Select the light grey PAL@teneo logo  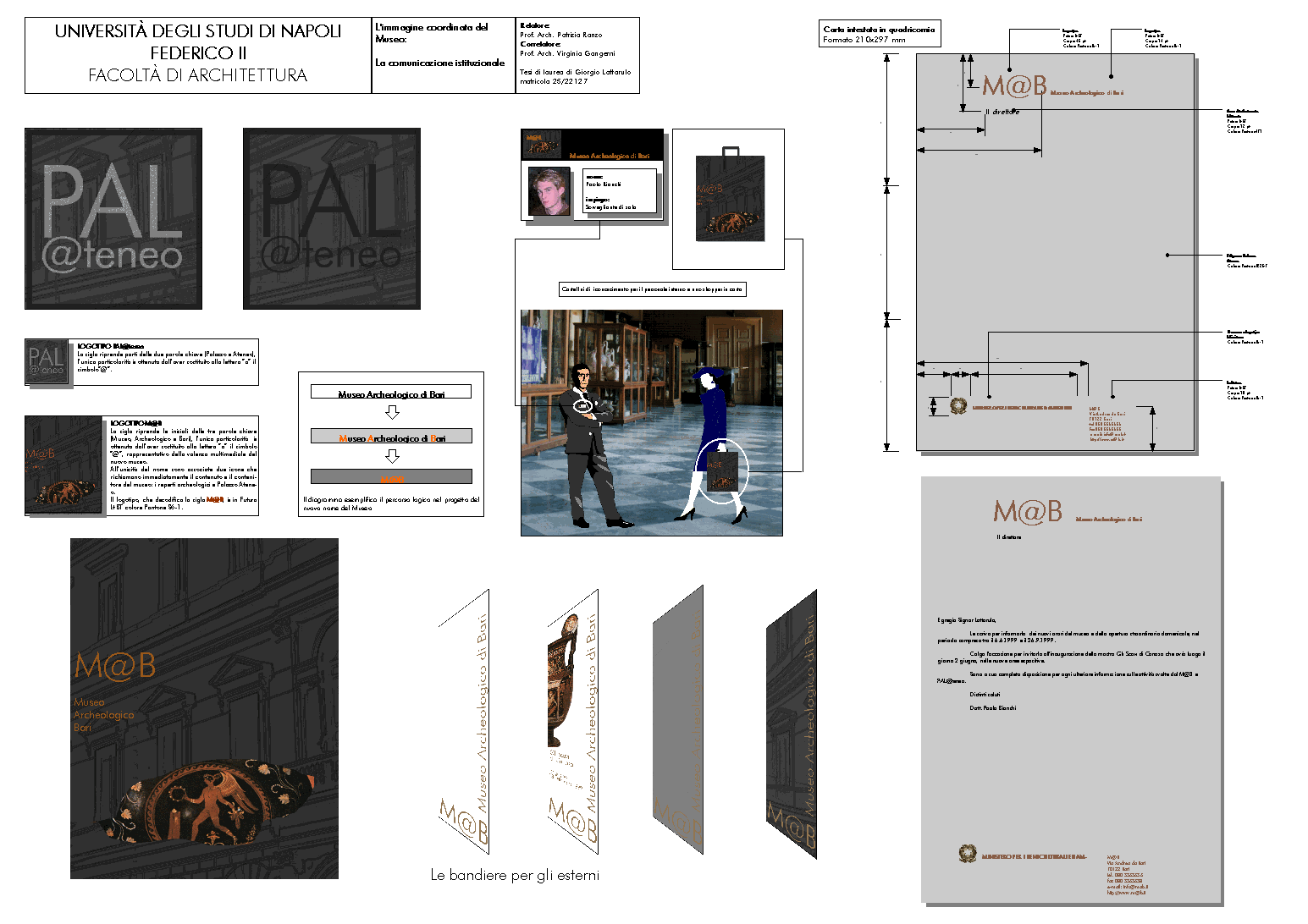click(x=113, y=218)
